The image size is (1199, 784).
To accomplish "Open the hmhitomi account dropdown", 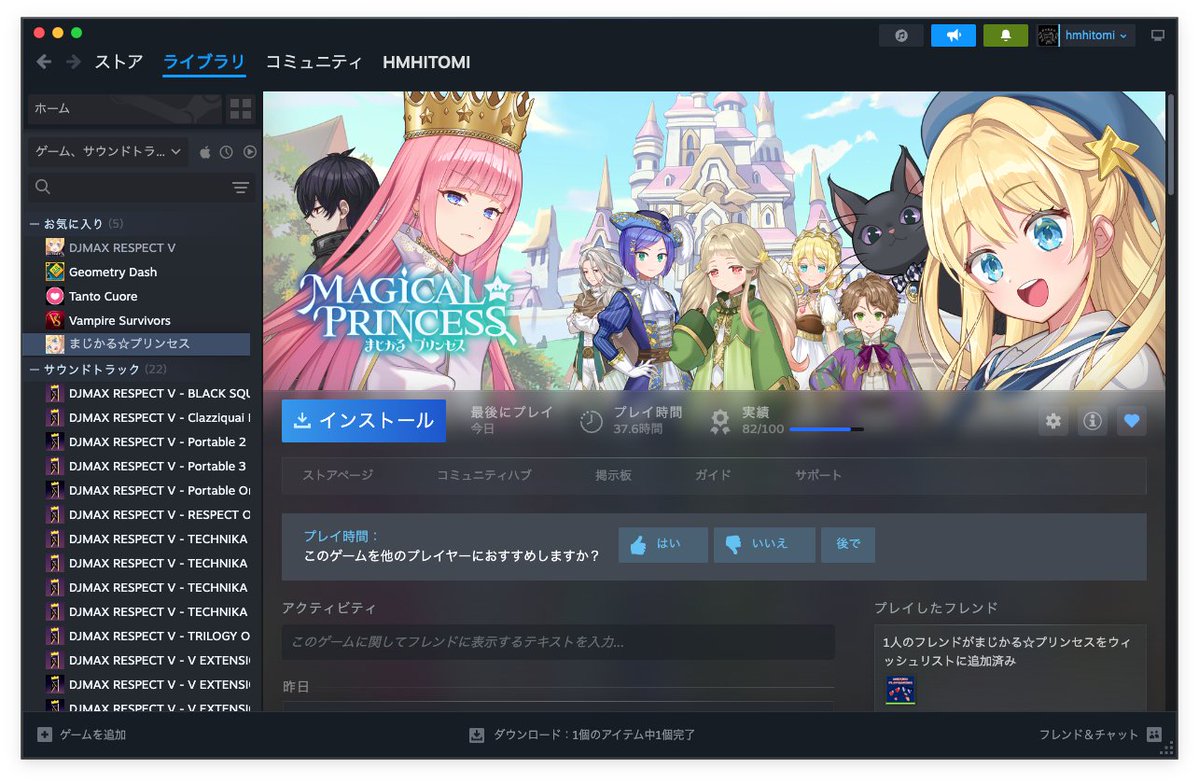I will point(1096,35).
